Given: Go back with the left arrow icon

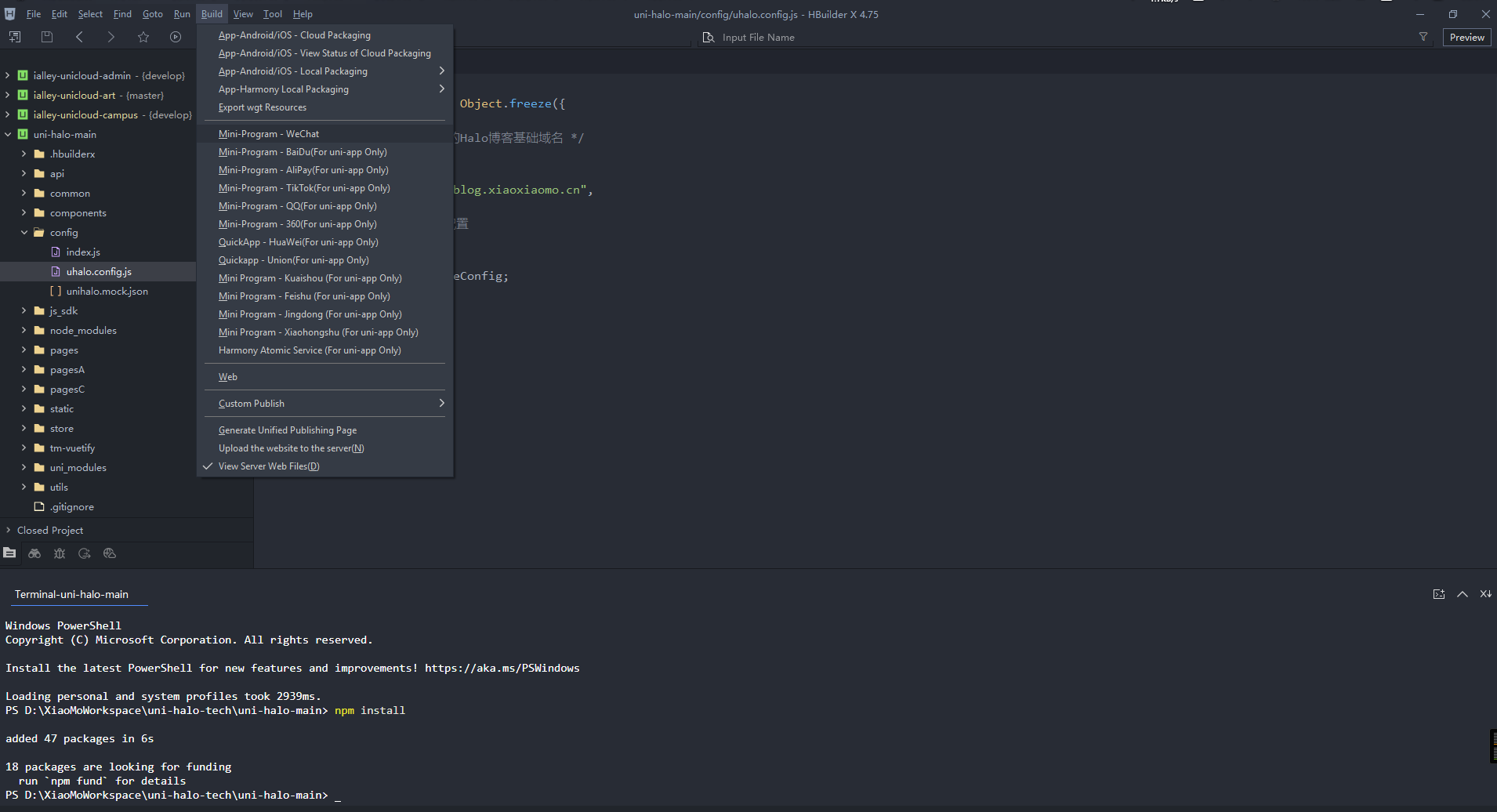Looking at the screenshot, I should point(79,37).
